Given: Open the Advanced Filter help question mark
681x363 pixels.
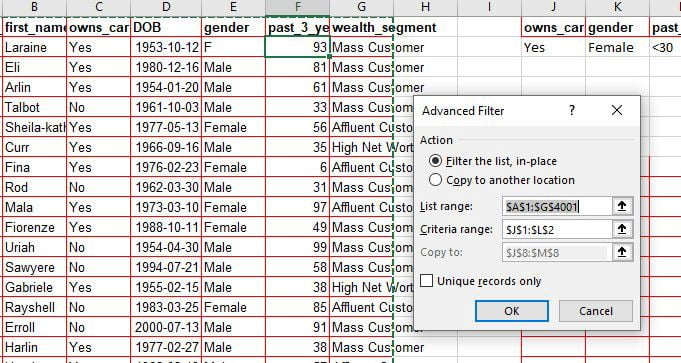Looking at the screenshot, I should pyautogui.click(x=572, y=110).
